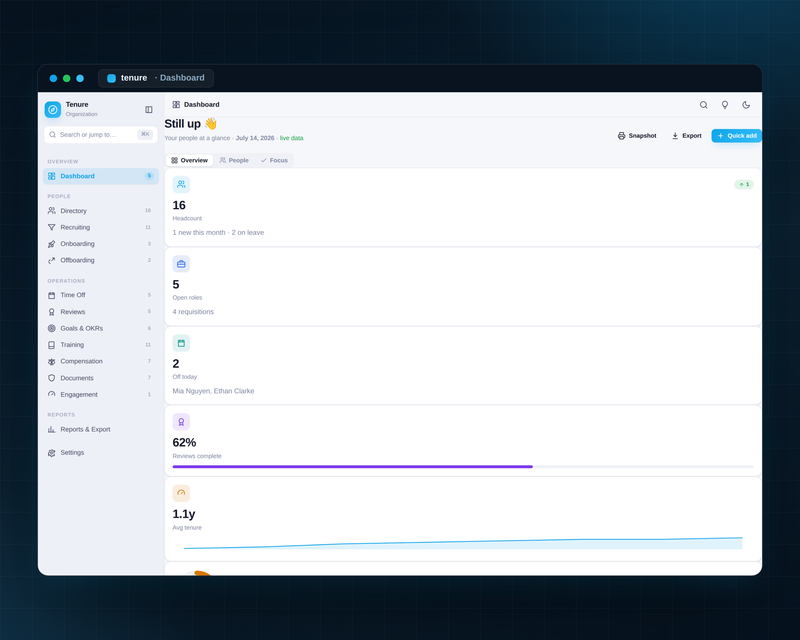Viewport: 800px width, 640px height.
Task: Open Settings gear icon in sidebar
Action: (52, 453)
